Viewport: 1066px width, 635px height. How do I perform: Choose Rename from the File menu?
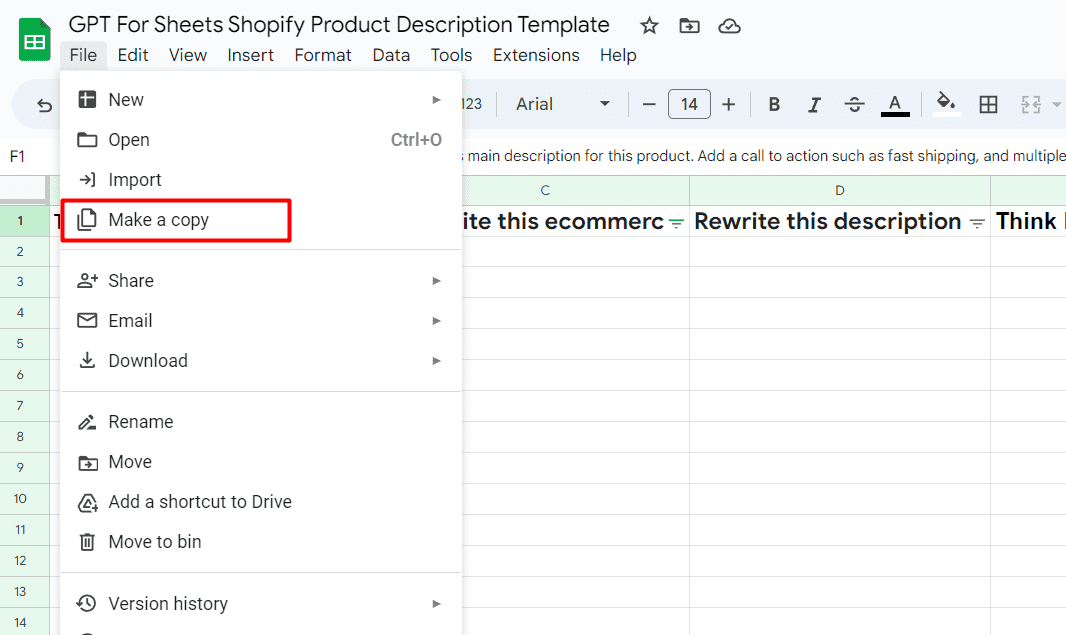(x=261, y=422)
